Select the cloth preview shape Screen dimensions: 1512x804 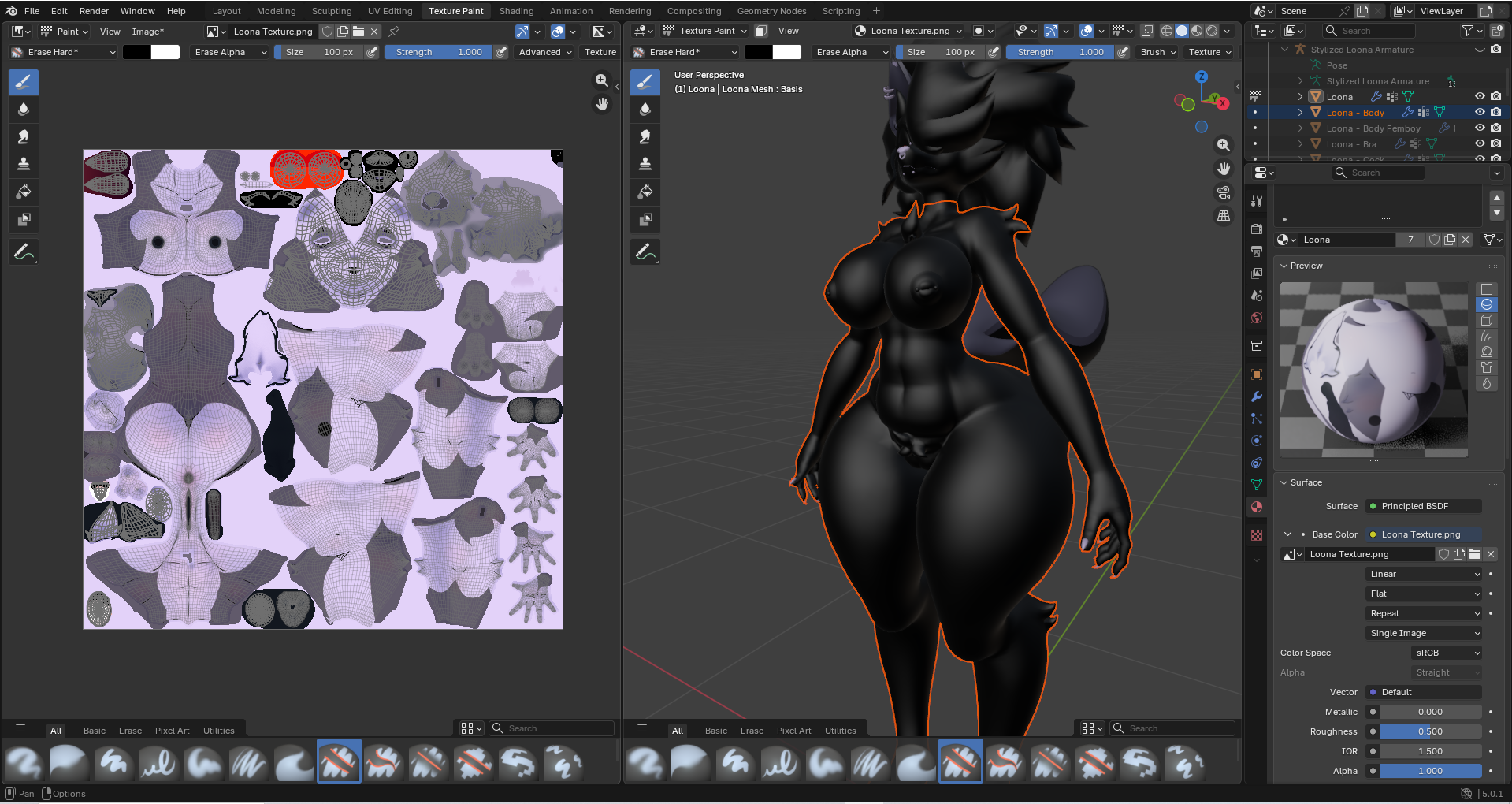pos(1487,367)
